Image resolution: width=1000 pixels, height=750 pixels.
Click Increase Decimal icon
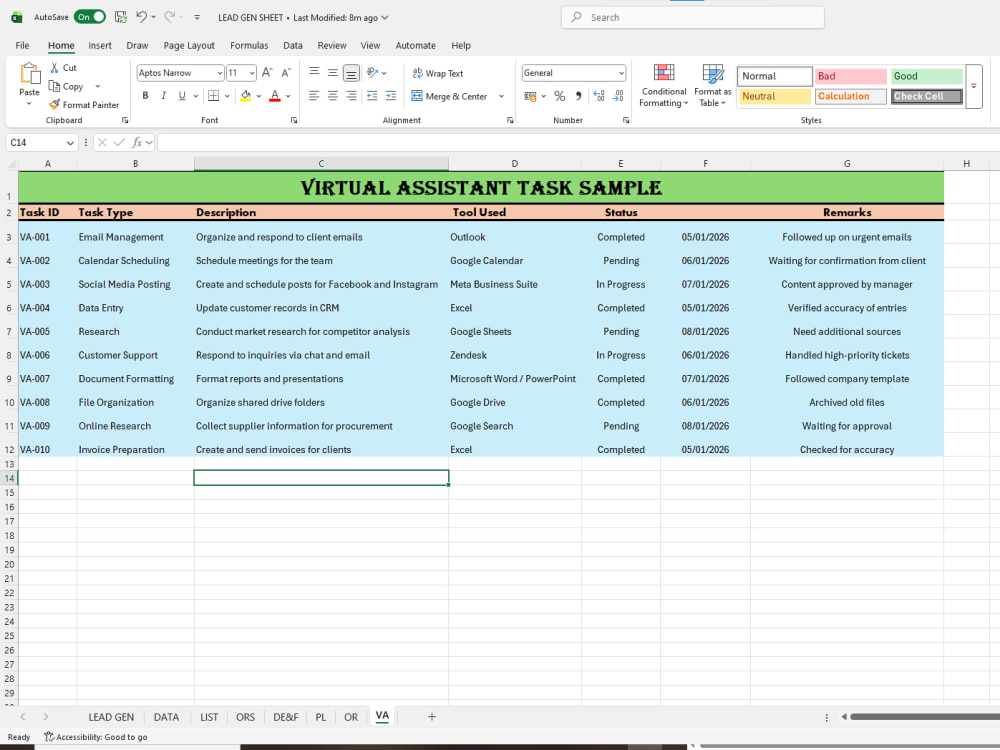[x=599, y=96]
